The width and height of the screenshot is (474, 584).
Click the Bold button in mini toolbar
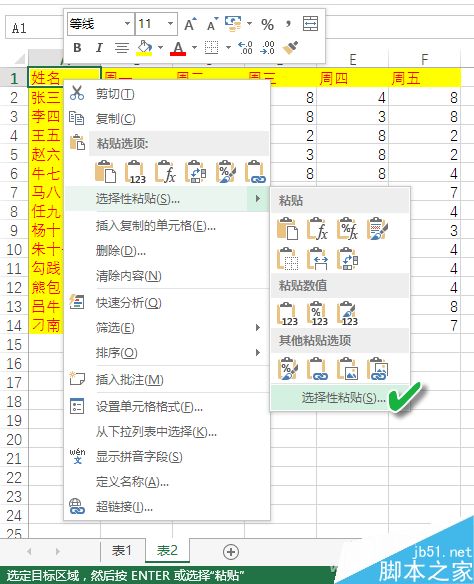tap(77, 48)
